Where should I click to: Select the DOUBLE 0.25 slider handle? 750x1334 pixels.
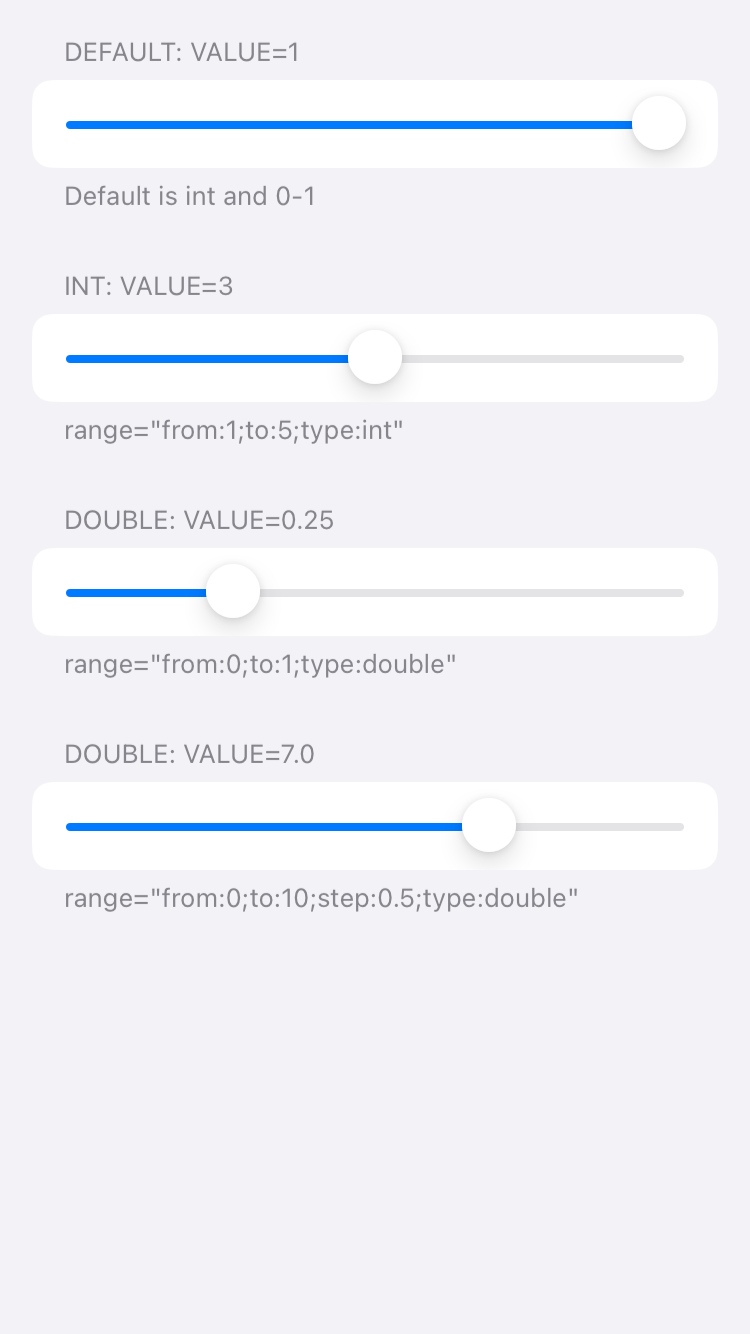(x=232, y=591)
